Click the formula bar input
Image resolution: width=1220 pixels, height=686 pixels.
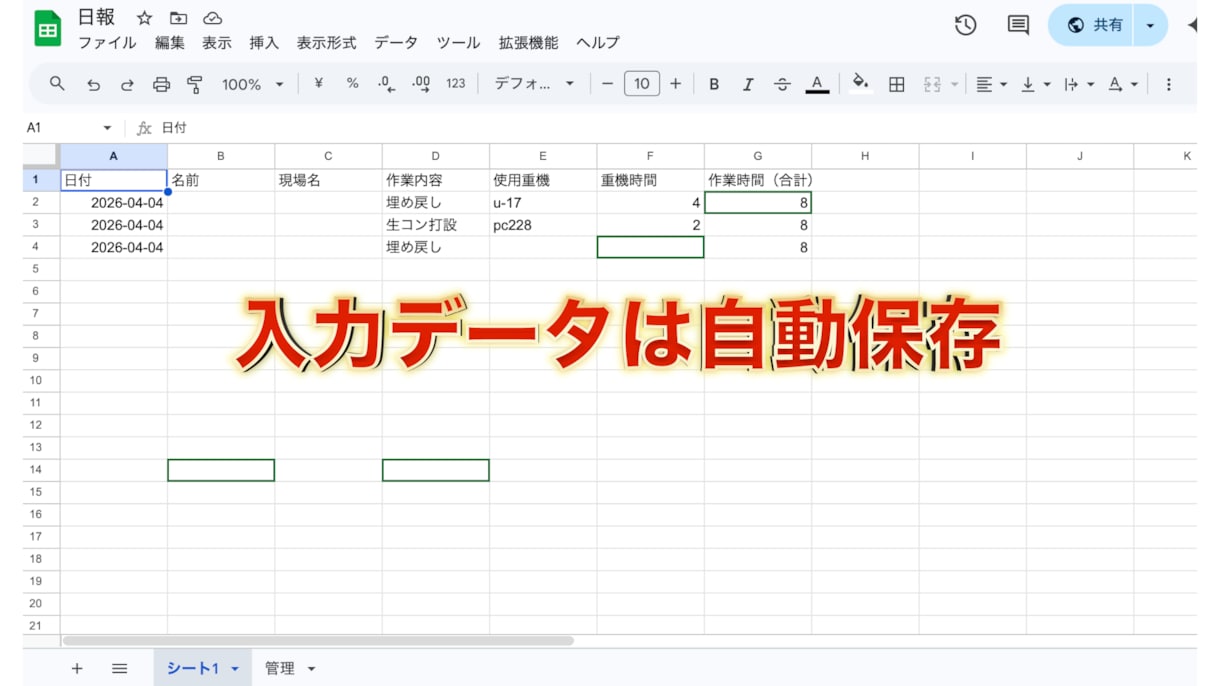click(676, 128)
